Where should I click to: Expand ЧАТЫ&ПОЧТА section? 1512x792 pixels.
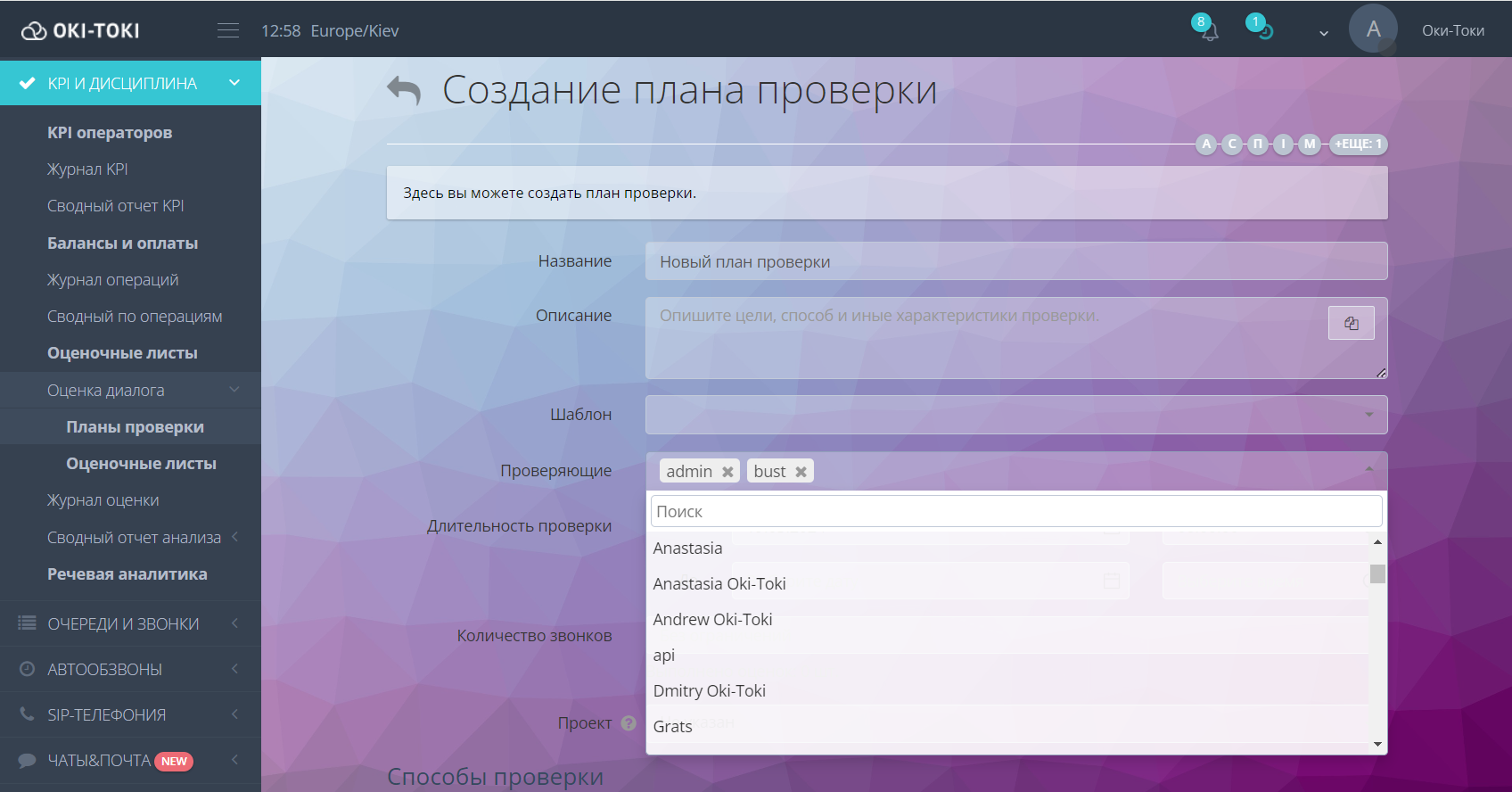coord(130,760)
